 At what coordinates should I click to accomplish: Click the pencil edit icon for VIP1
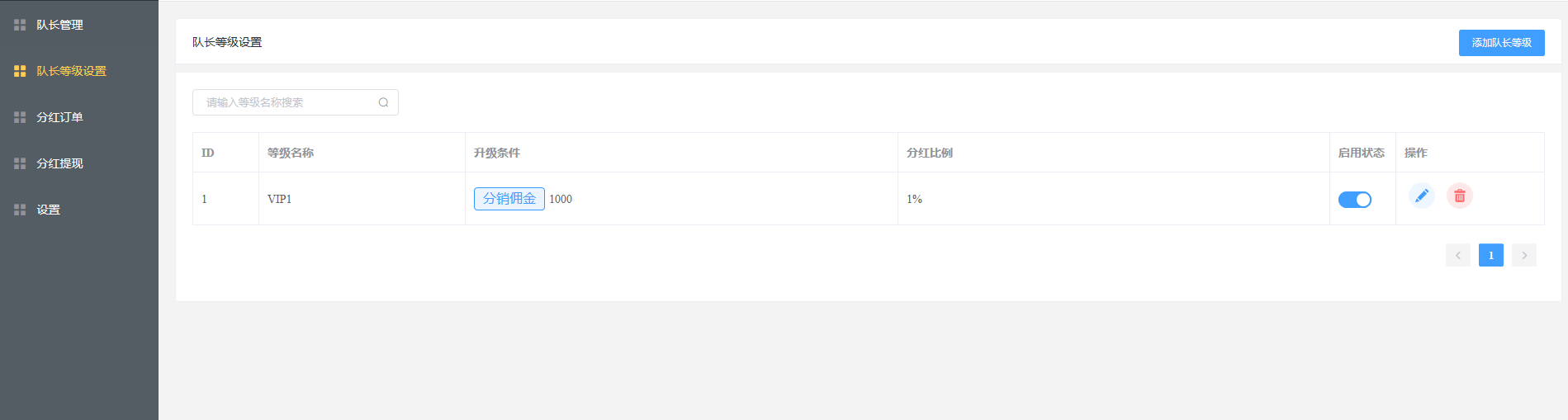(x=1421, y=196)
